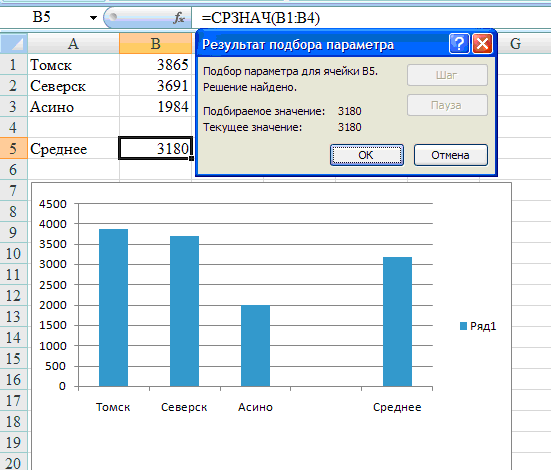Viewport: 551px width, 470px height.
Task: Click the chart axis label Асино
Action: 255,407
